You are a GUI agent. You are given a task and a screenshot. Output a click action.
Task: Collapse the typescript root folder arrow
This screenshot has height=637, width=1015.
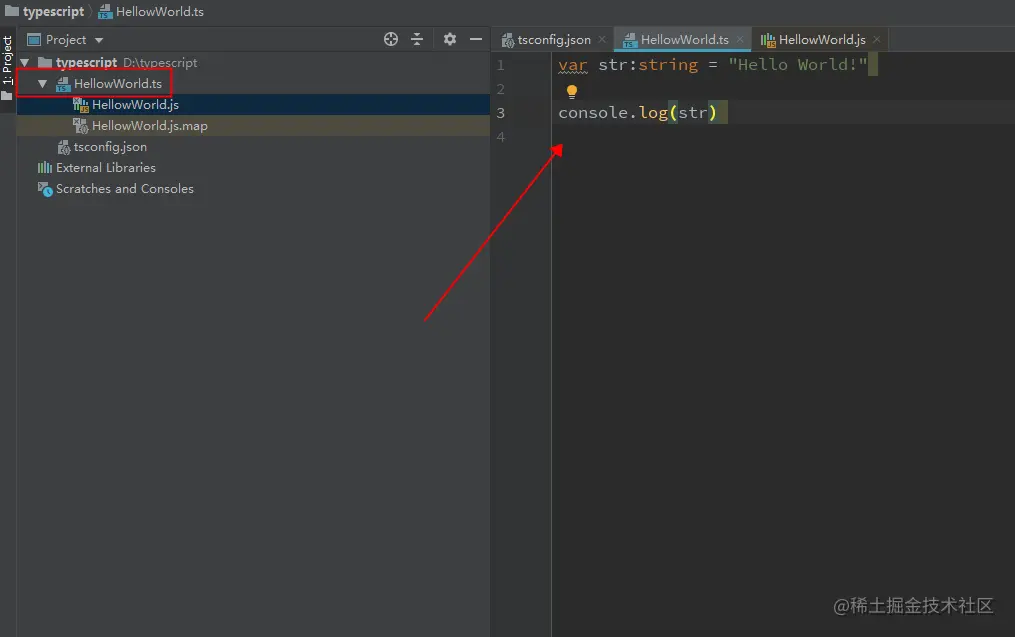[25, 63]
